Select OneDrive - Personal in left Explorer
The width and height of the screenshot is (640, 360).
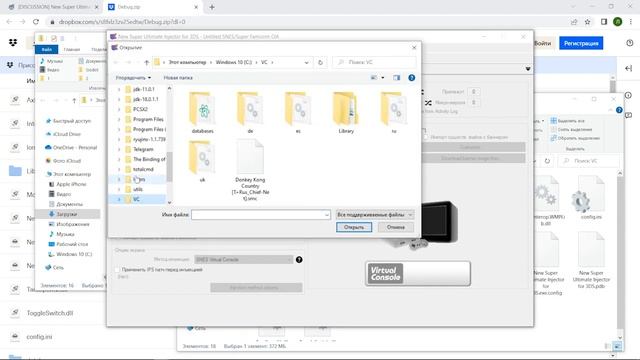71,147
